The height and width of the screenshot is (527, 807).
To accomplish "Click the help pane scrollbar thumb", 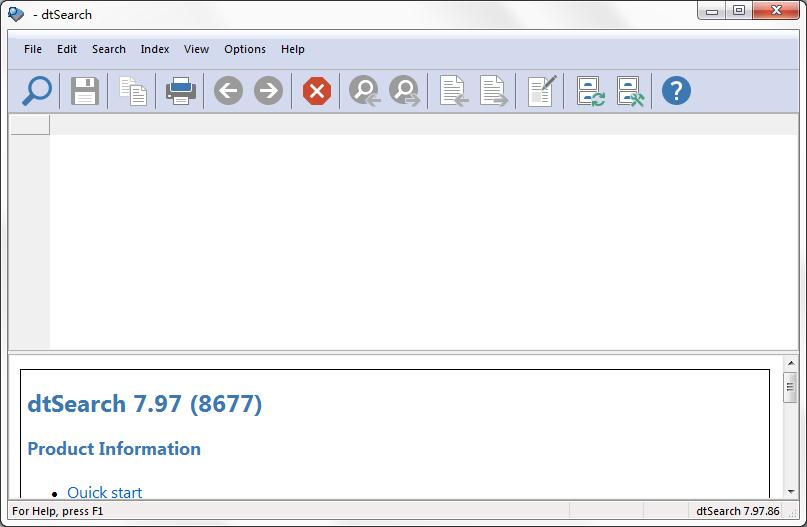I will click(x=790, y=387).
